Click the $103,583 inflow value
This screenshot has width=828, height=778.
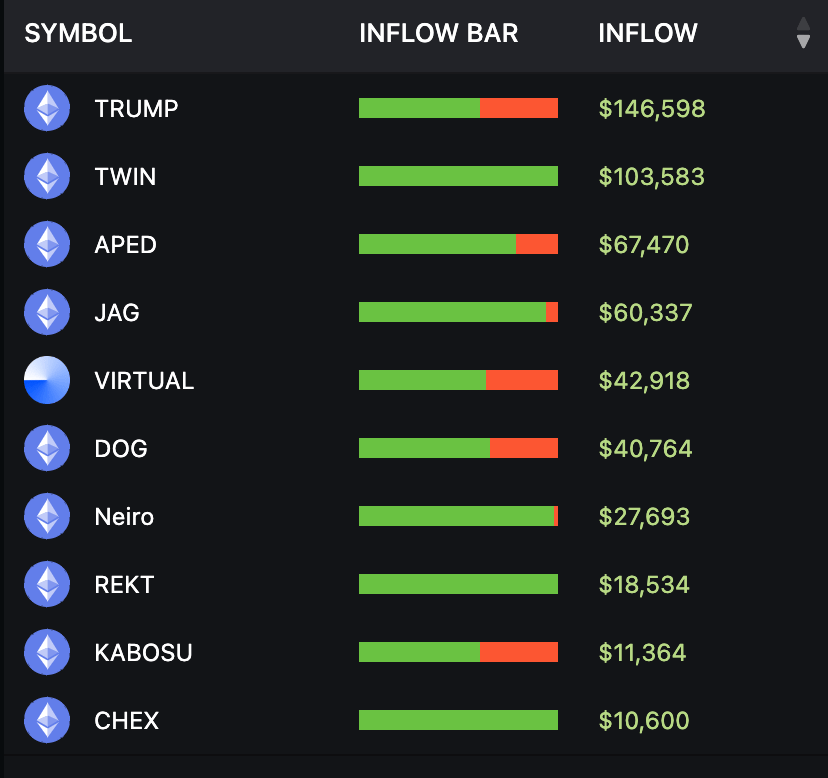(652, 176)
